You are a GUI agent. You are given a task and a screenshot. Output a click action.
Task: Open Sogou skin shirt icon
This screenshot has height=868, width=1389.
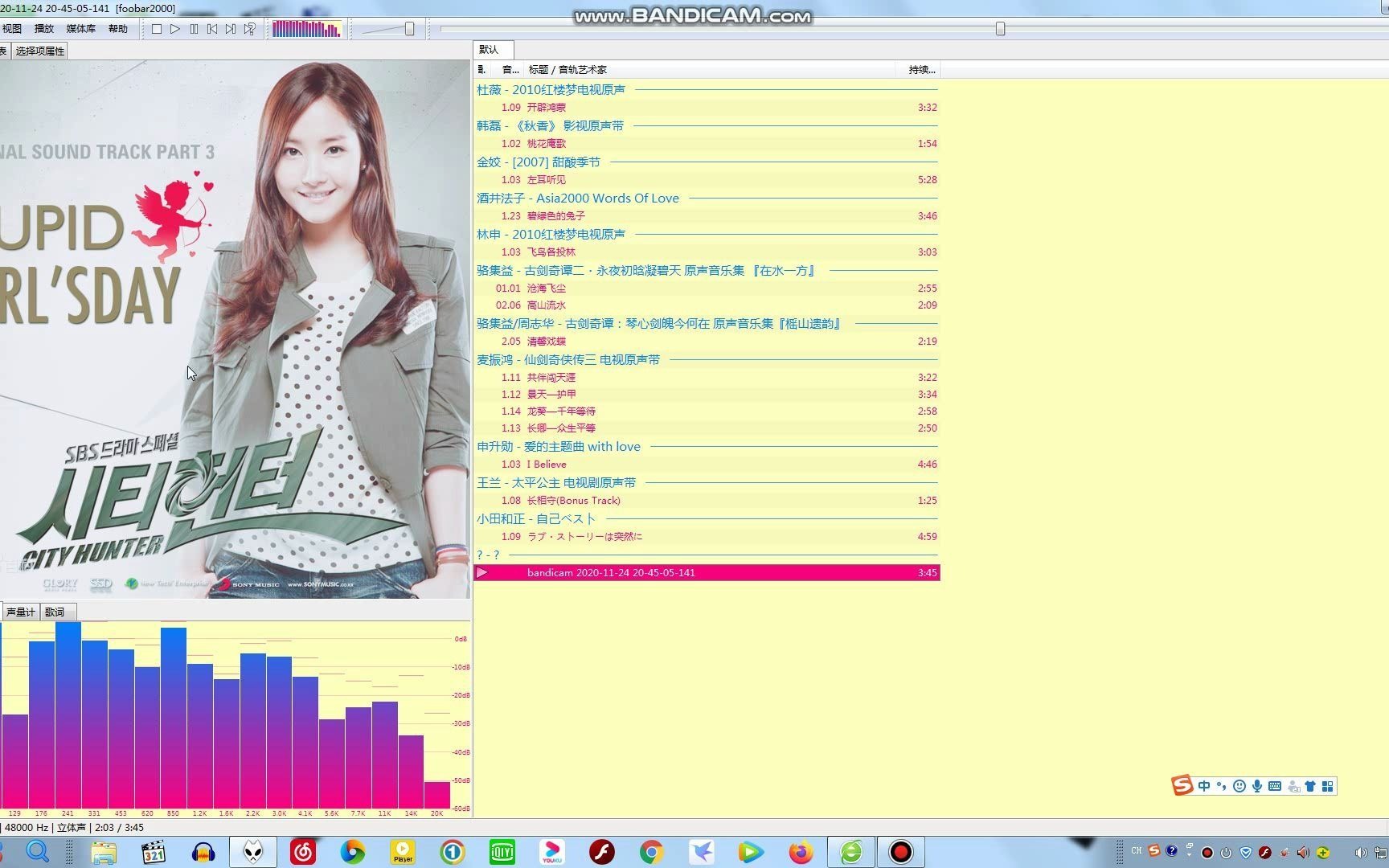[x=1310, y=786]
